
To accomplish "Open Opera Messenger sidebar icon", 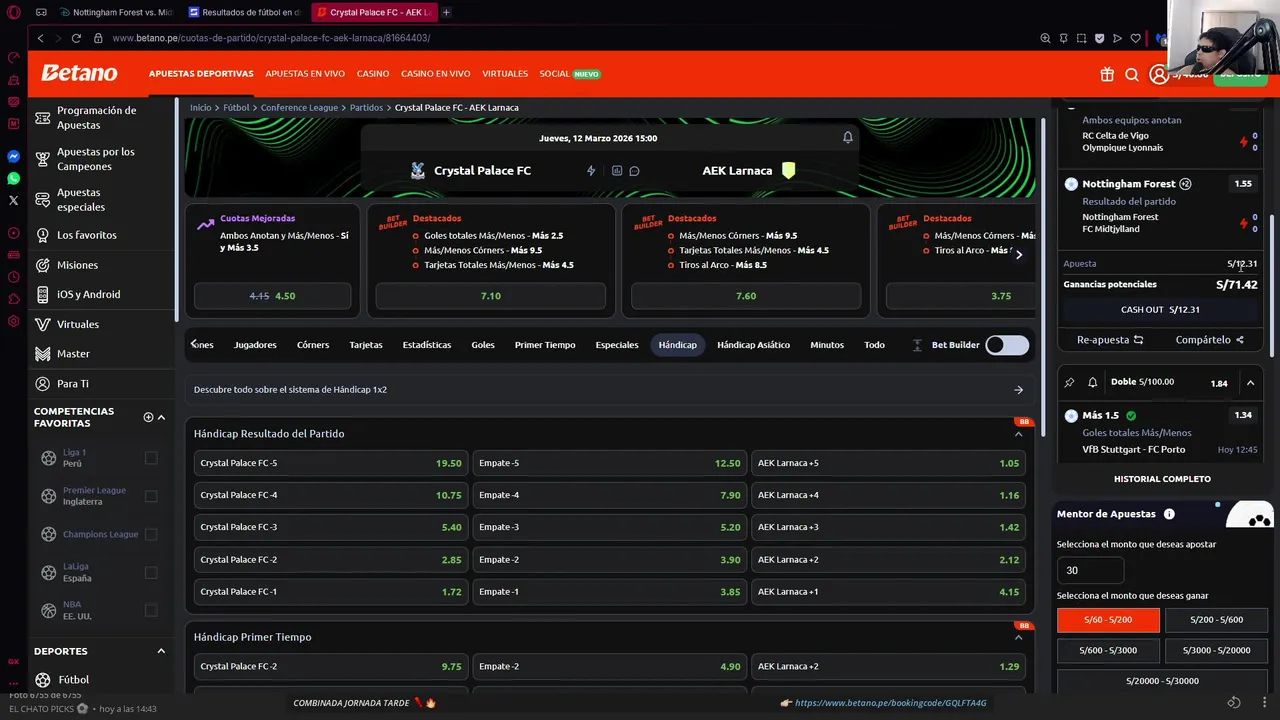I will coord(13,157).
